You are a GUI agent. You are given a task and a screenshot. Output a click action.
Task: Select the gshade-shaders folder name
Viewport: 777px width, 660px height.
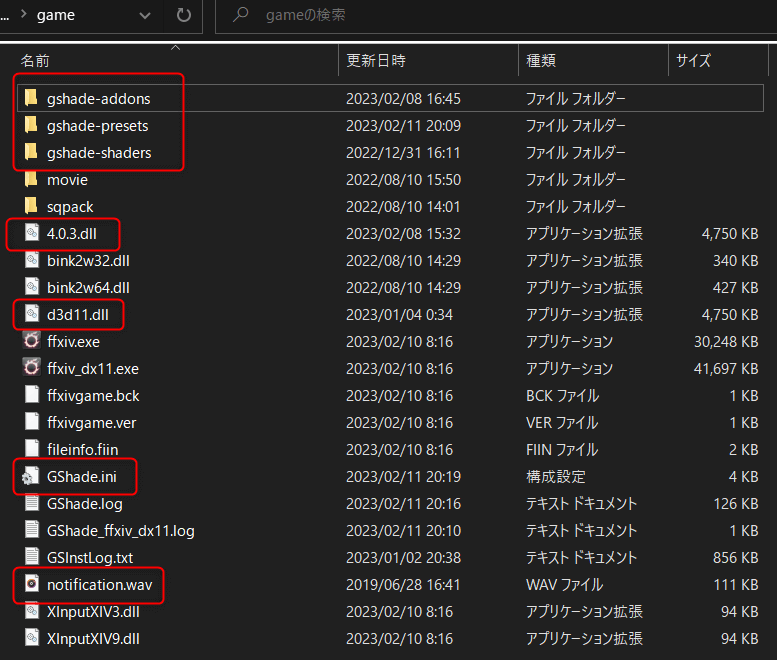(99, 153)
